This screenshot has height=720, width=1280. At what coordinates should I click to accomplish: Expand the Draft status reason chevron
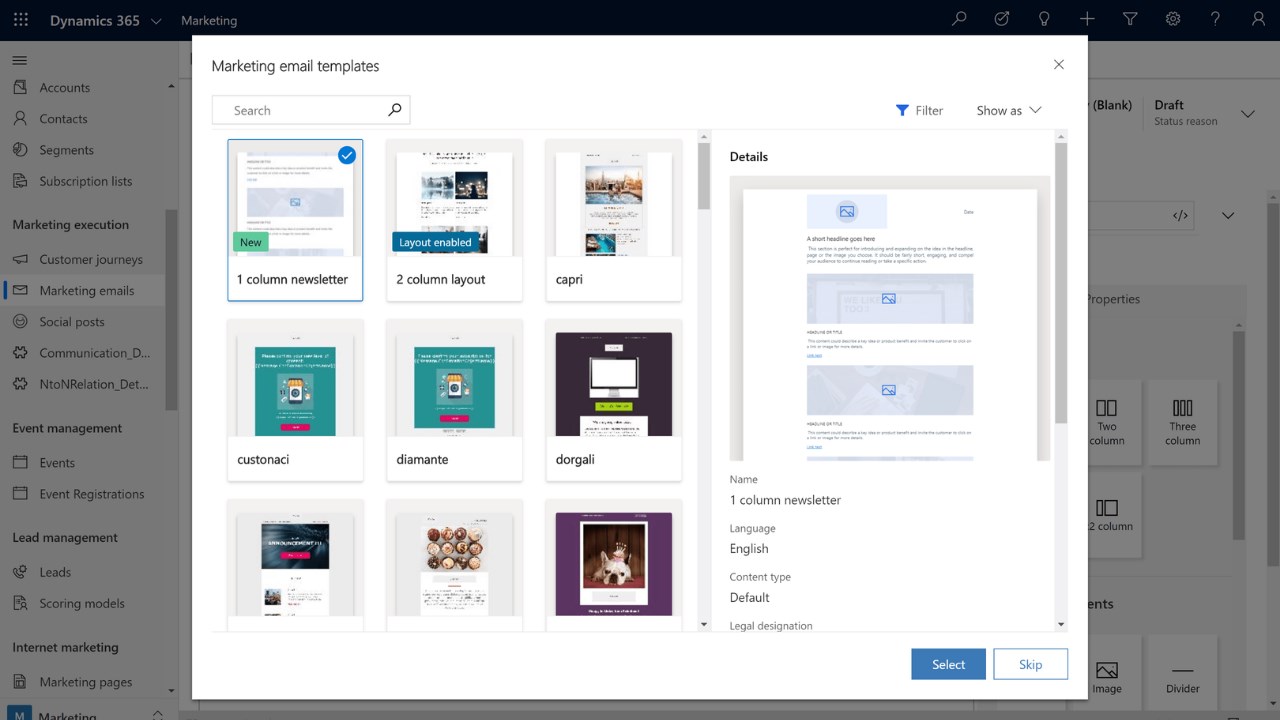coord(1248,113)
